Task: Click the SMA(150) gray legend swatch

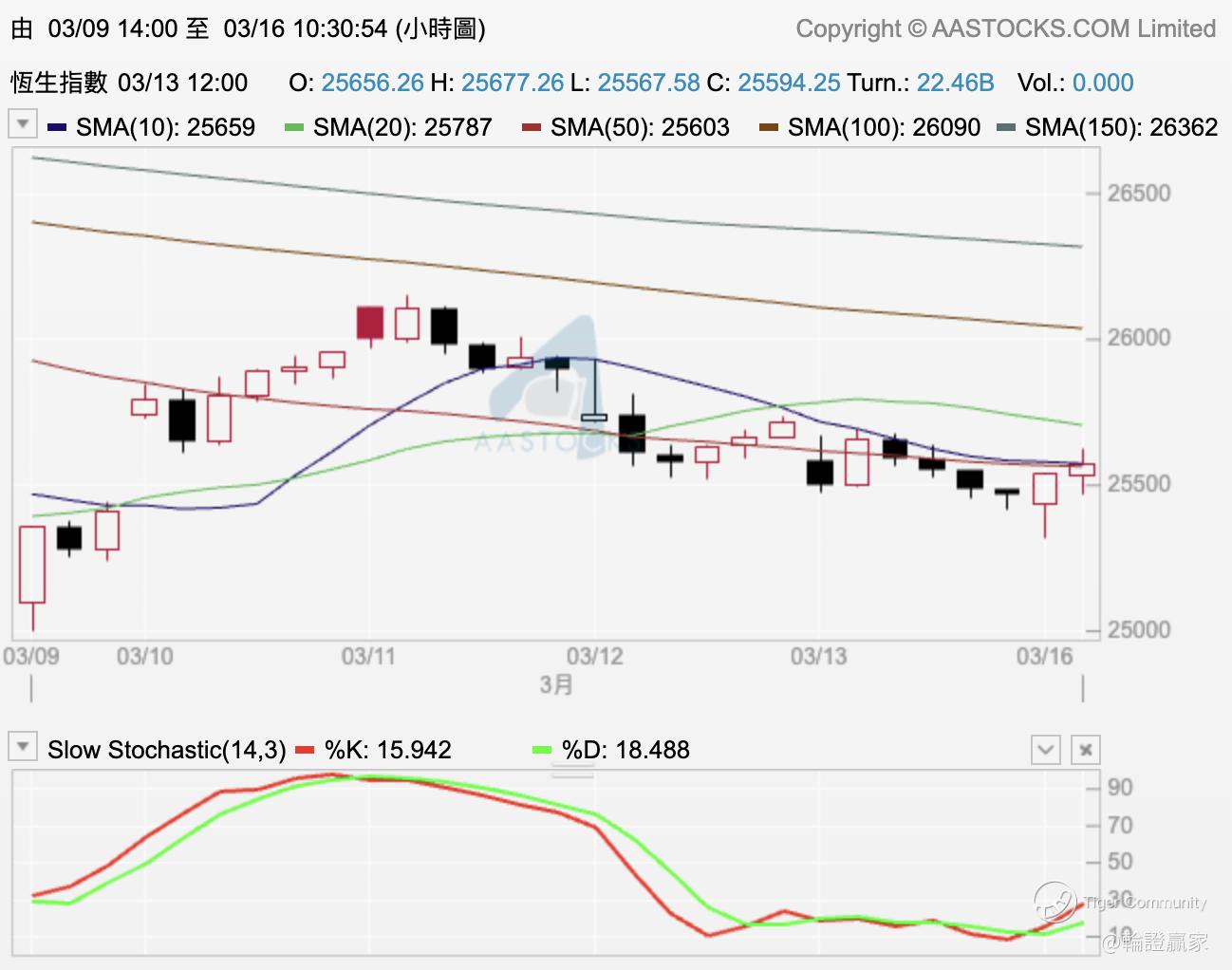Action: click(x=1006, y=127)
